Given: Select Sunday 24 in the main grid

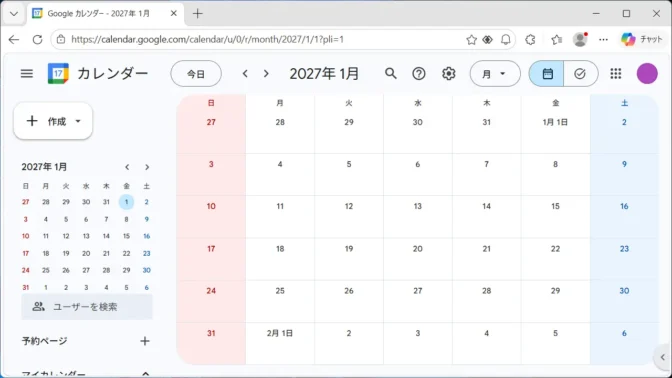Looking at the screenshot, I should (x=211, y=301).
